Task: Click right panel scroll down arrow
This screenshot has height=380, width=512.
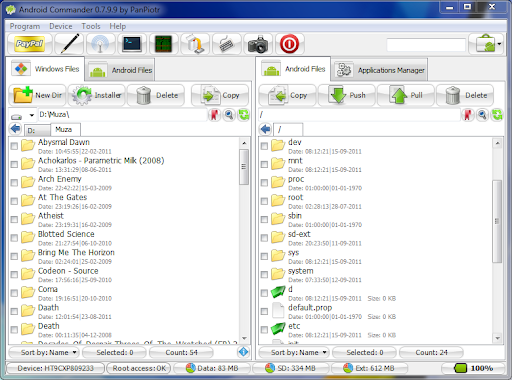Action: (497, 338)
